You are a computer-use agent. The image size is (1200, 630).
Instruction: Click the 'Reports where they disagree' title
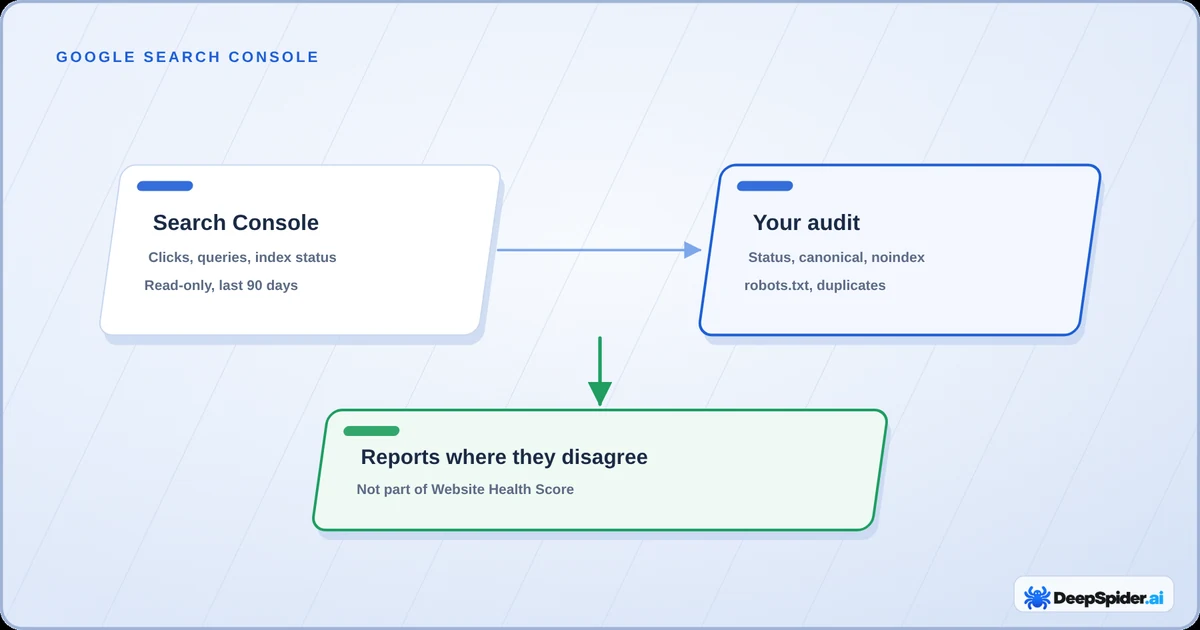(x=504, y=457)
